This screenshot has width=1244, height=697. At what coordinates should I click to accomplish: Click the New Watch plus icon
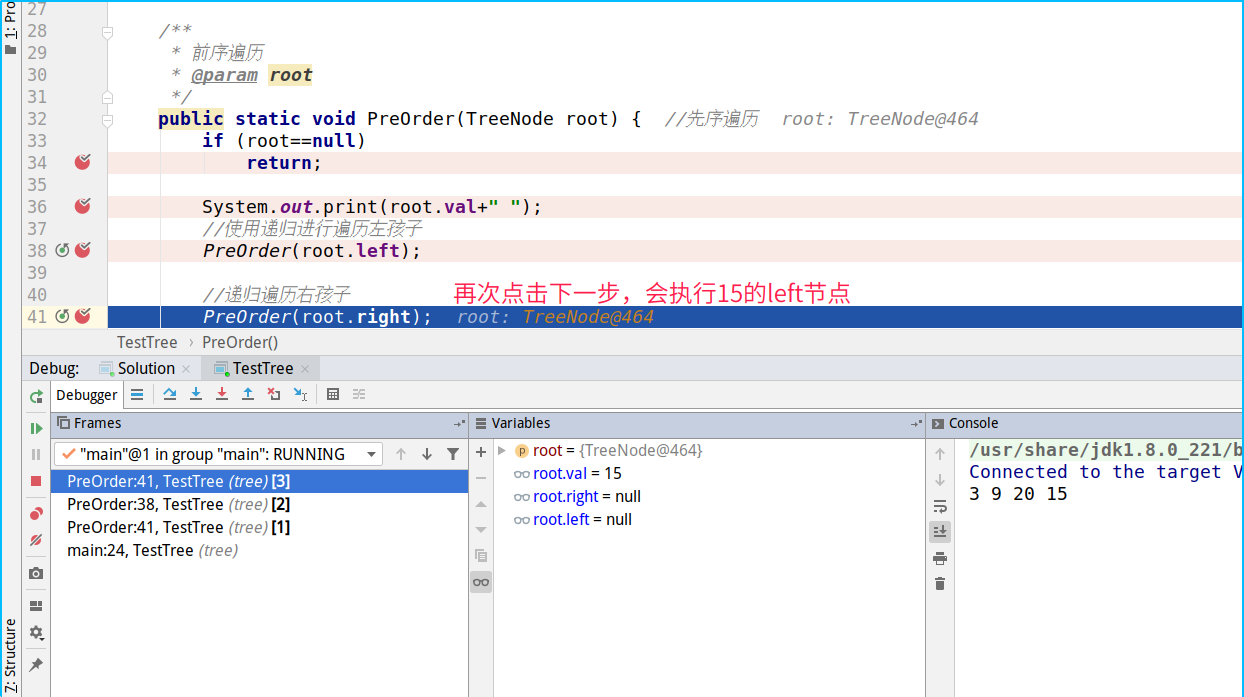coord(481,452)
